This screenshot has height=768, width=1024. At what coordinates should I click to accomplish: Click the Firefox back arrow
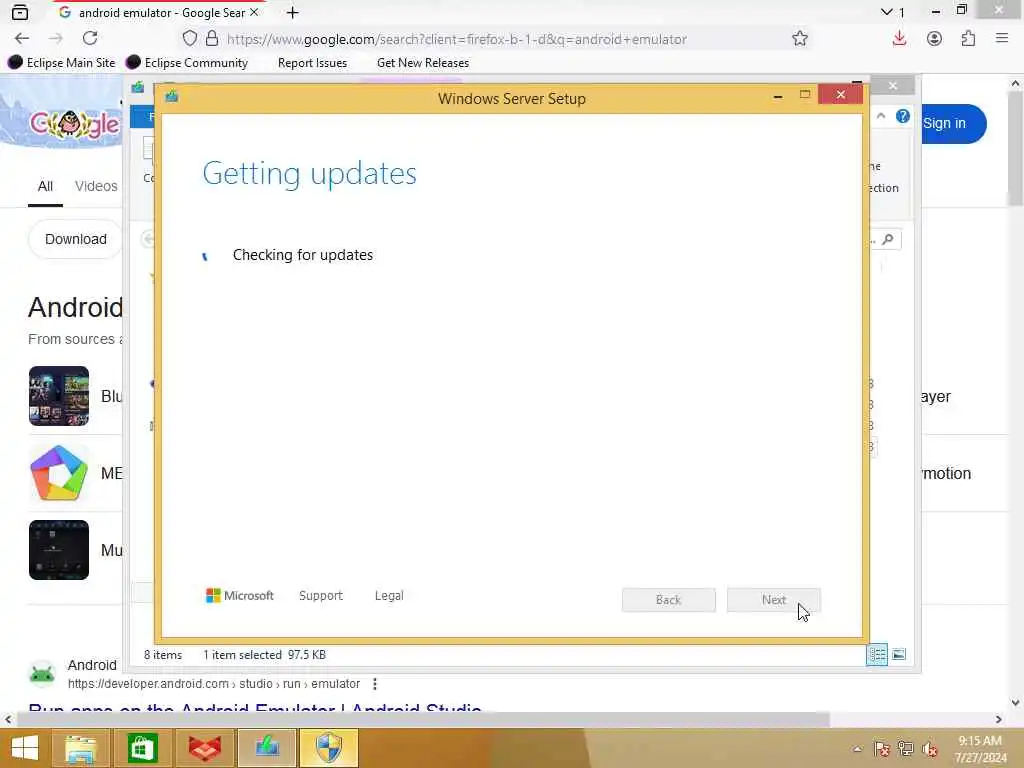click(22, 39)
